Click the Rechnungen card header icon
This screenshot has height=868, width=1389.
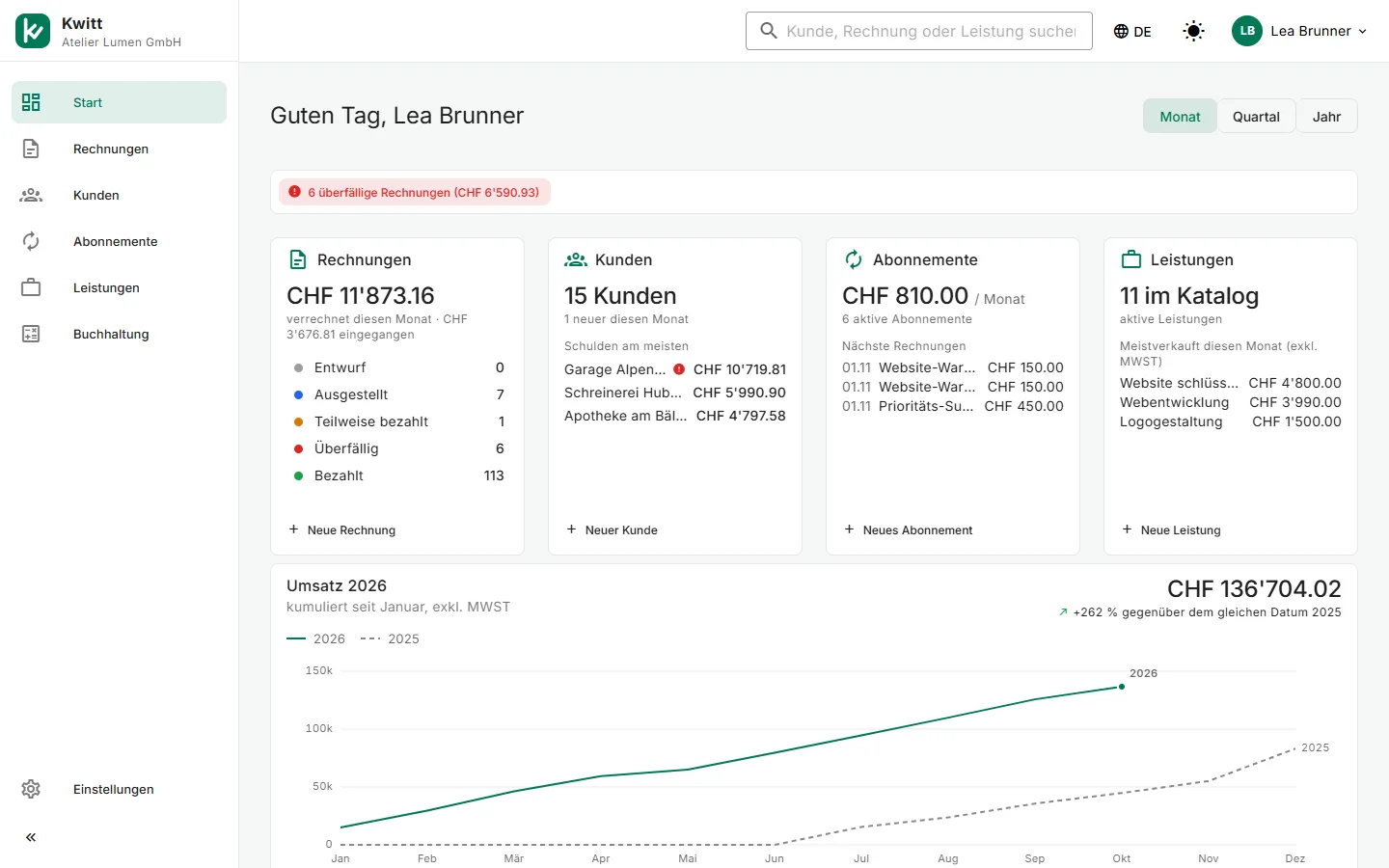tap(298, 259)
